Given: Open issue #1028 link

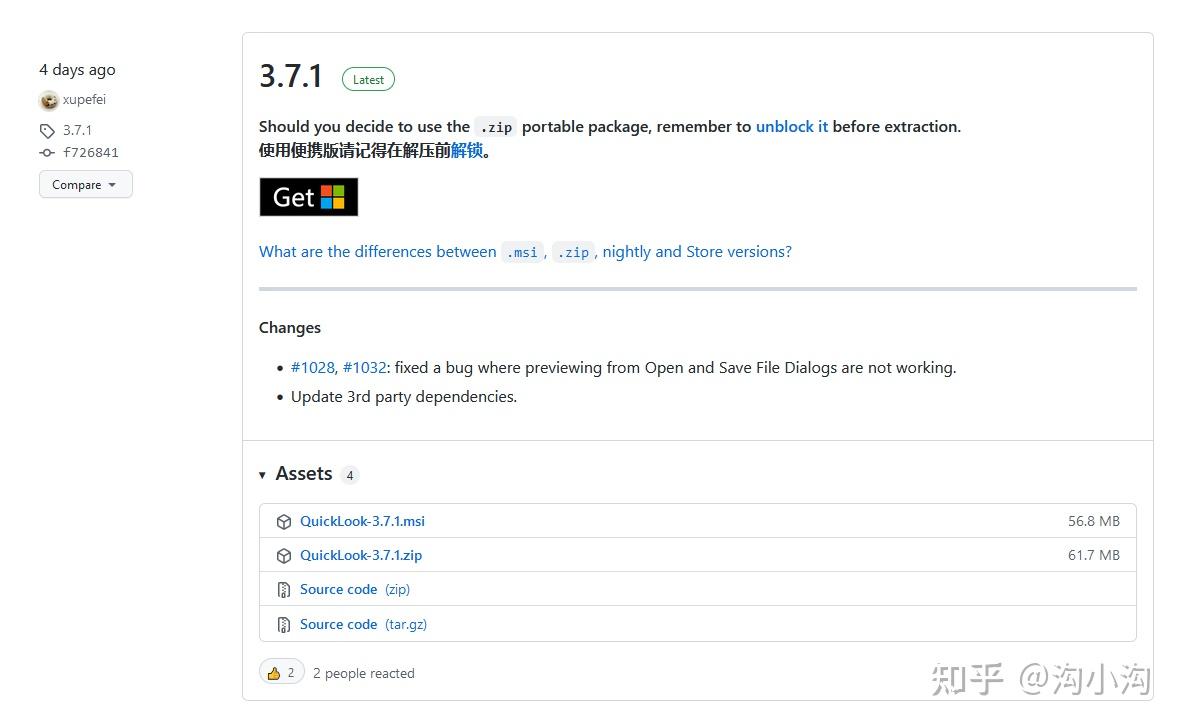Looking at the screenshot, I should (312, 368).
